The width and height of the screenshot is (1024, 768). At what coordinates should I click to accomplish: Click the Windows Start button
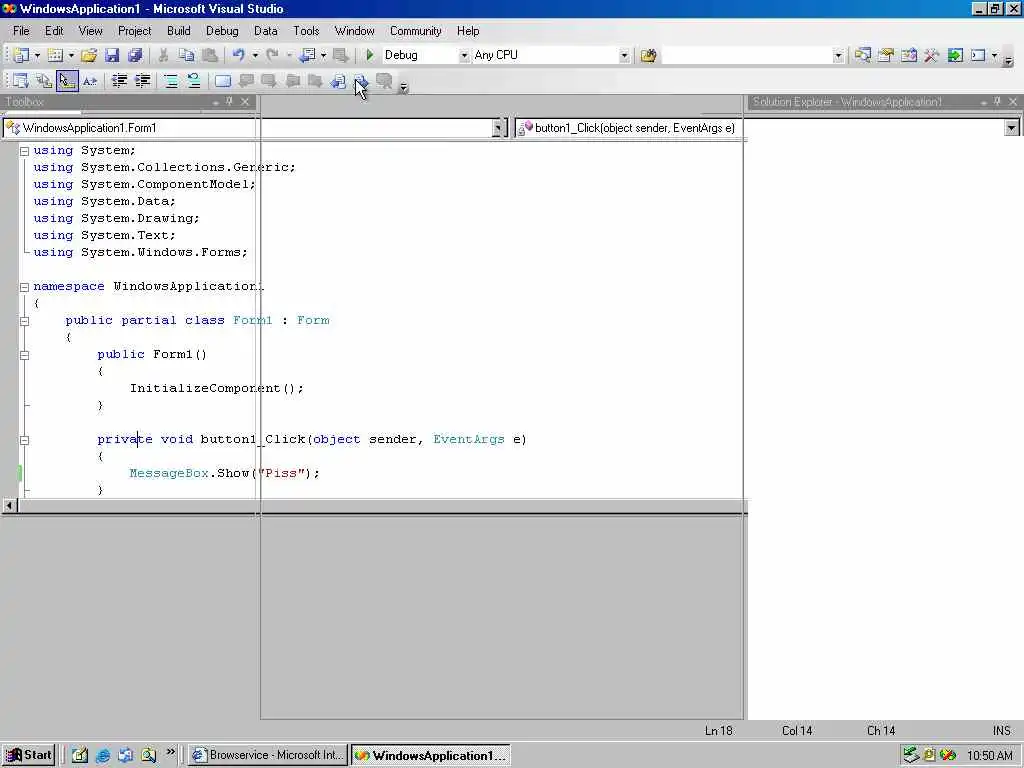(x=29, y=755)
